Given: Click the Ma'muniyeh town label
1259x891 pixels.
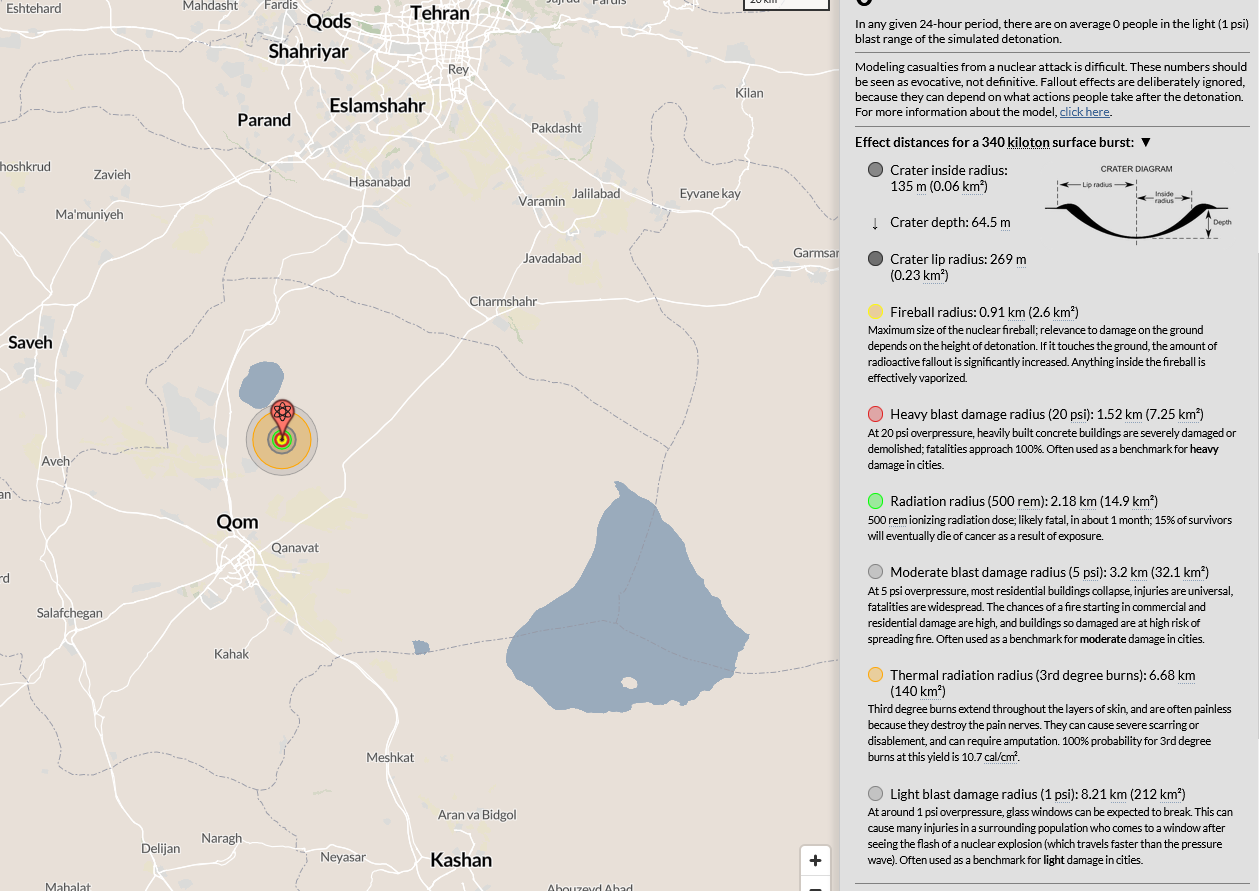Looking at the screenshot, I should (x=89, y=214).
